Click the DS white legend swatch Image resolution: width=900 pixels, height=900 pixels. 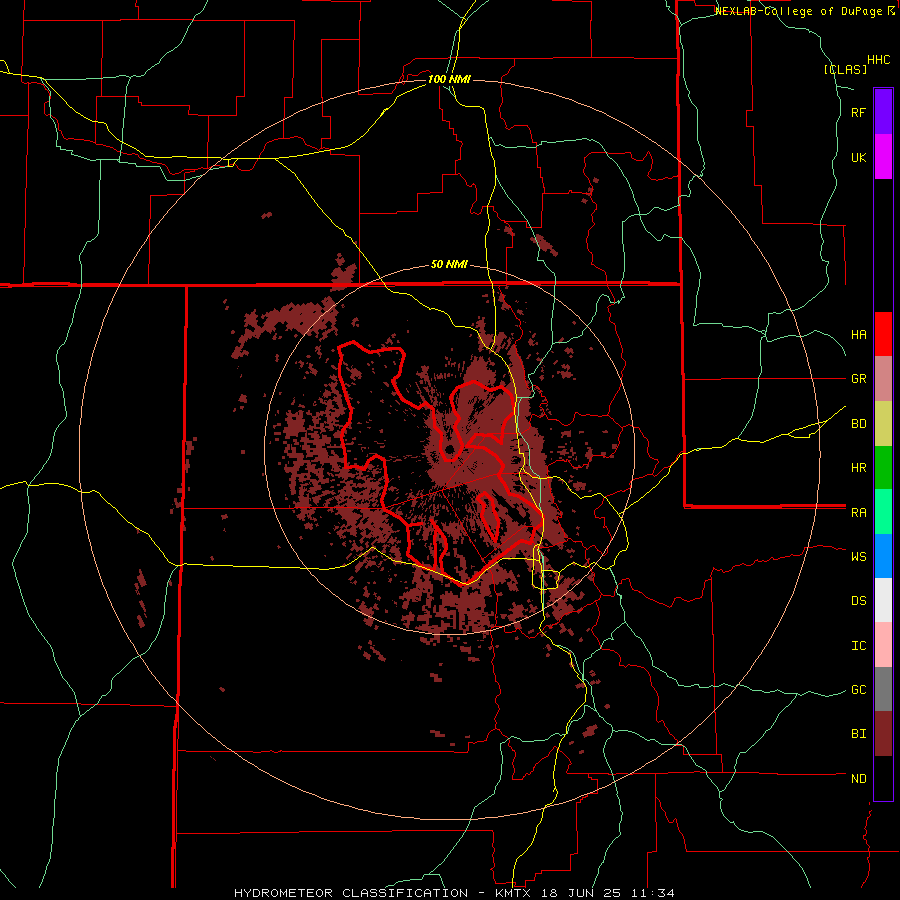(x=883, y=600)
